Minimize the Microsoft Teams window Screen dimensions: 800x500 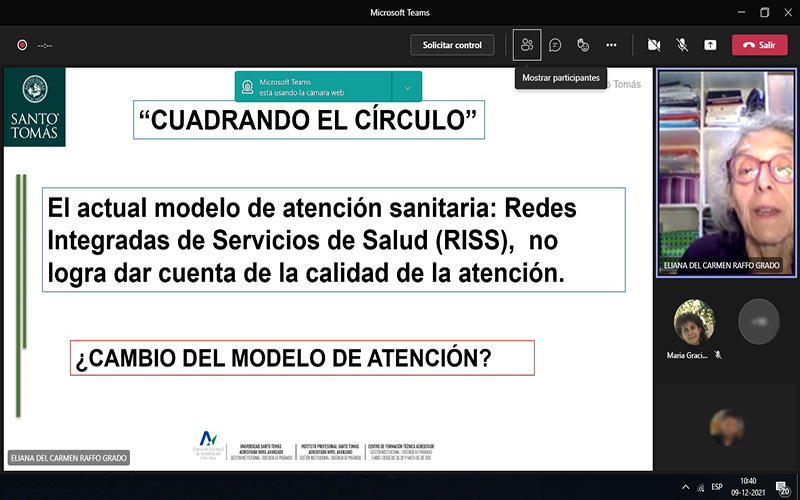pyautogui.click(x=741, y=12)
